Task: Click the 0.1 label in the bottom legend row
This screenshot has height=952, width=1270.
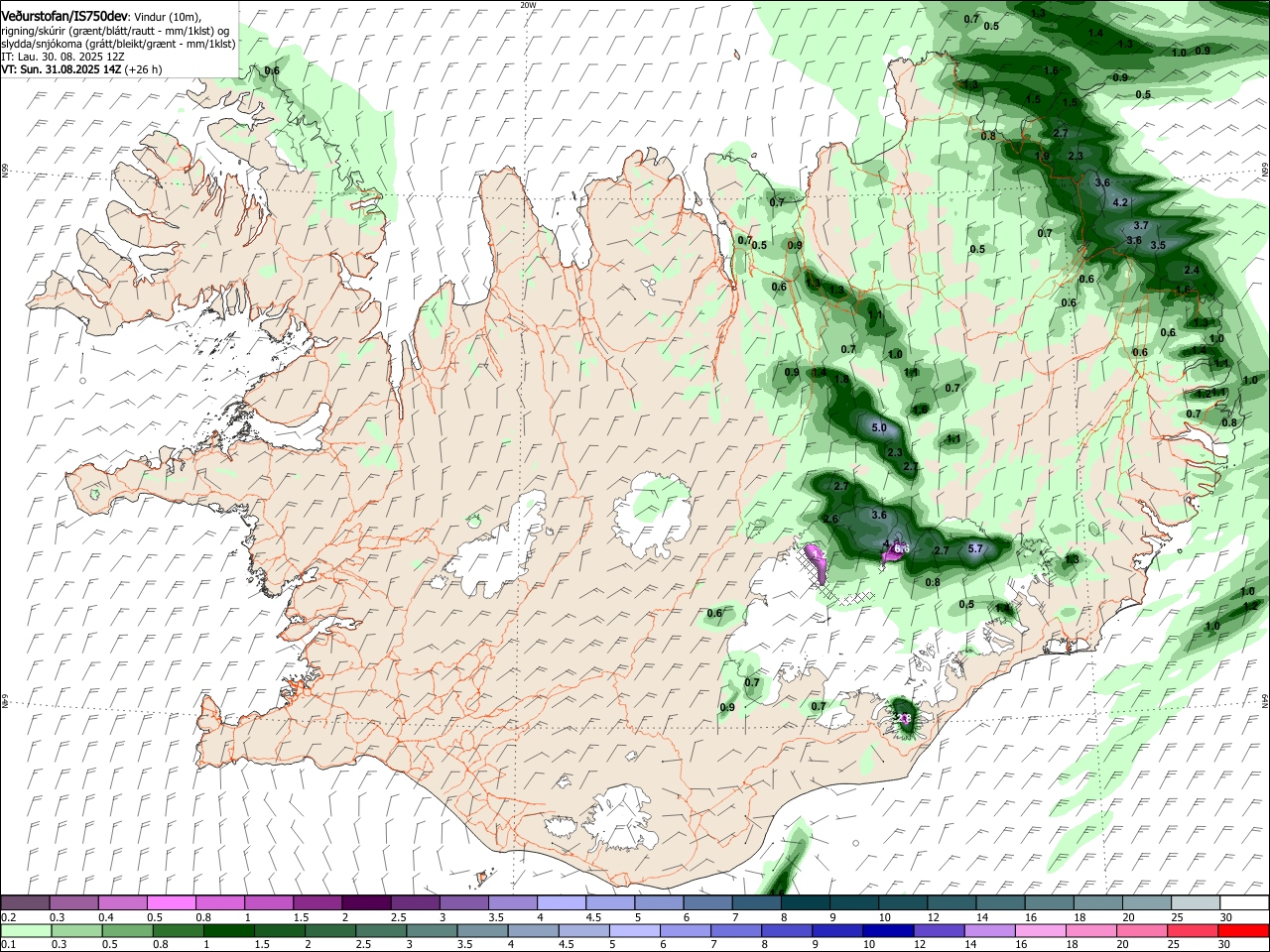Action: tap(8, 944)
